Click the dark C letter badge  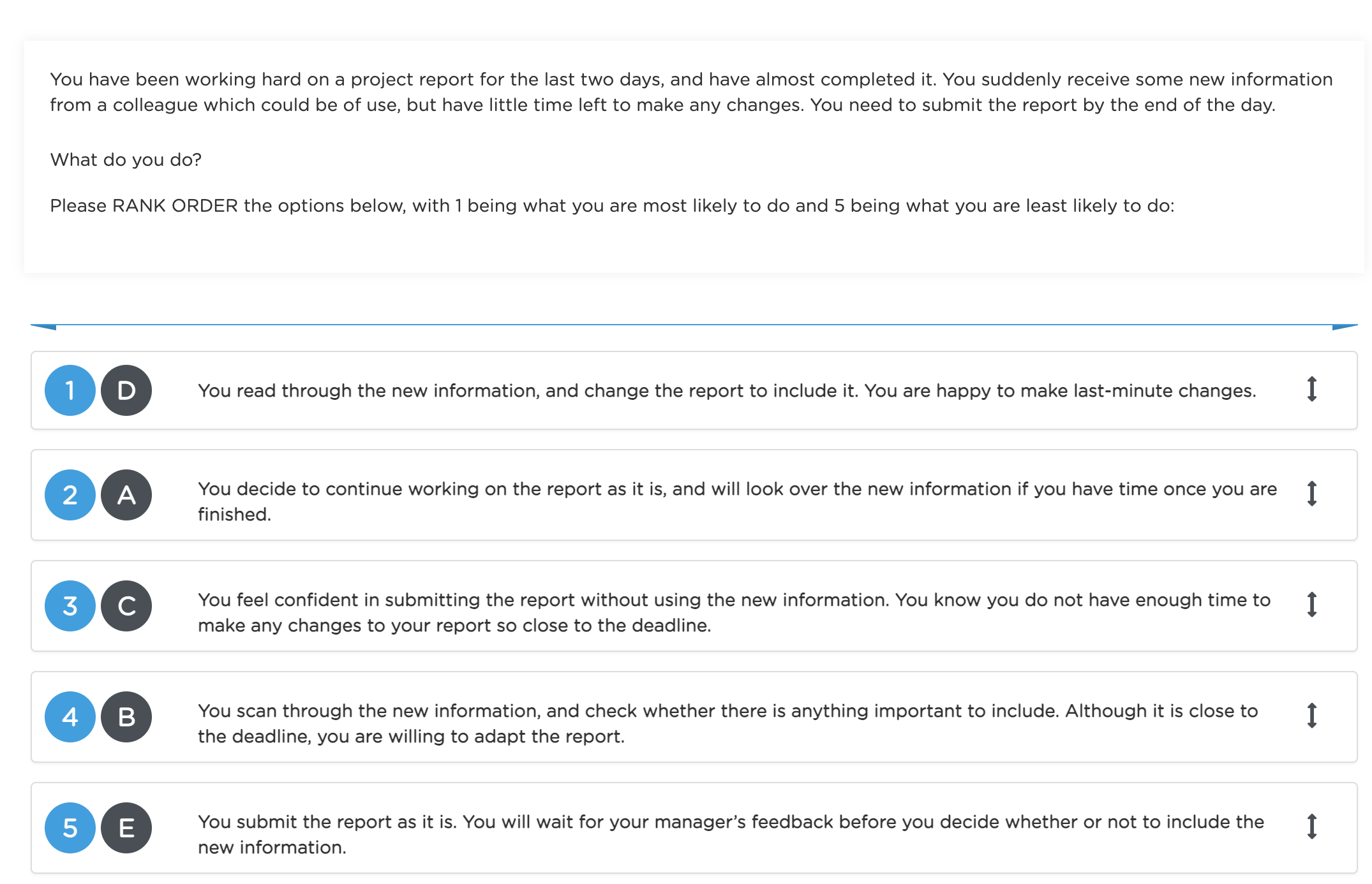126,606
